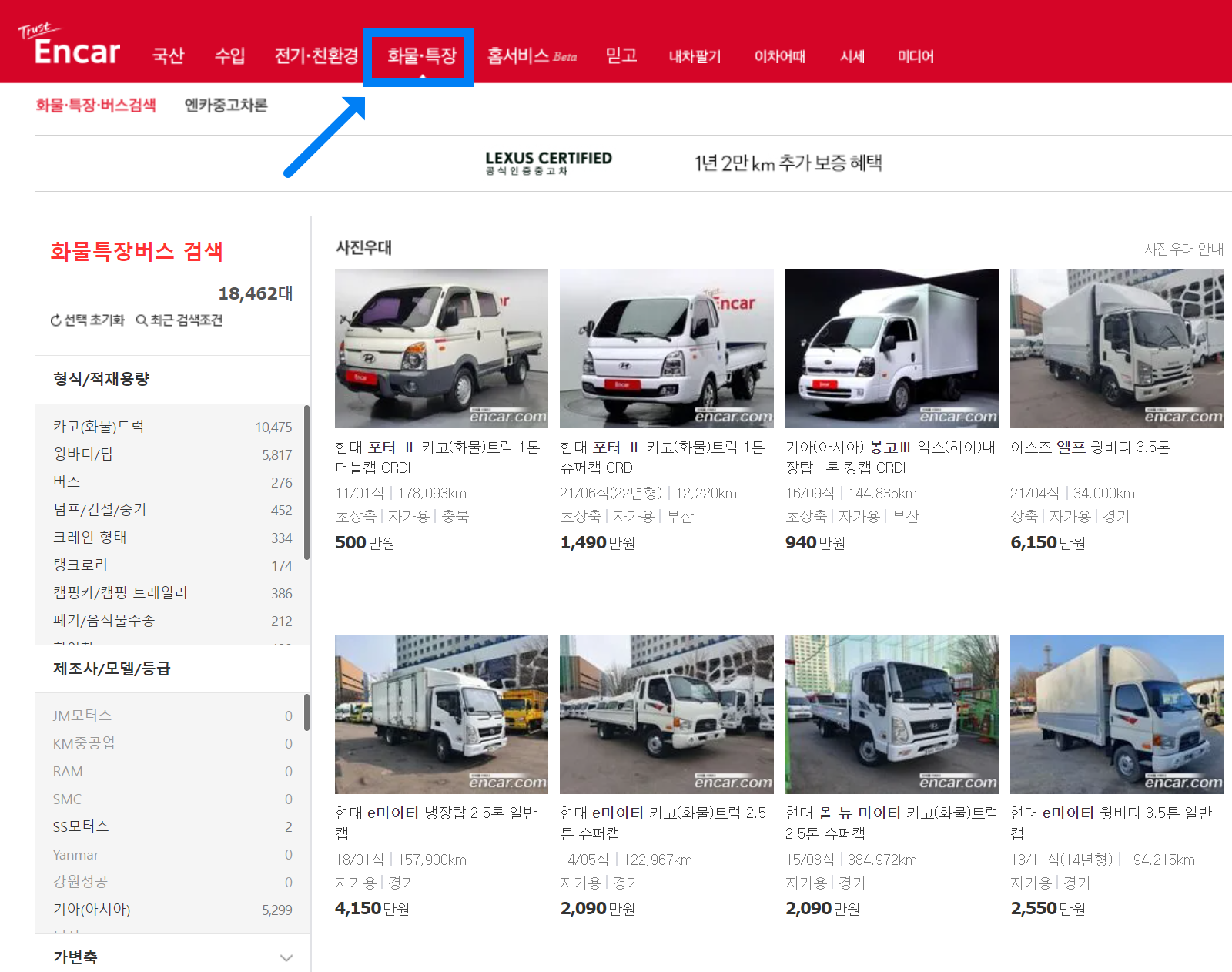The image size is (1232, 972).
Task: Select the 화물·특장 menu
Action: 422,56
